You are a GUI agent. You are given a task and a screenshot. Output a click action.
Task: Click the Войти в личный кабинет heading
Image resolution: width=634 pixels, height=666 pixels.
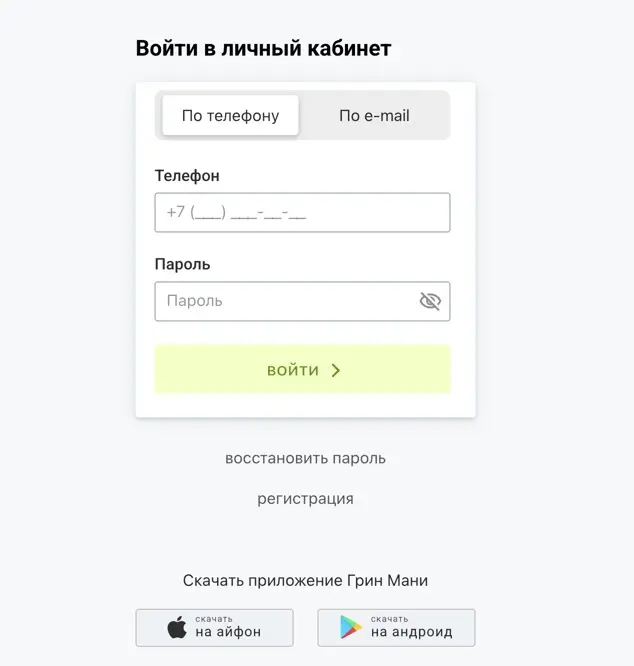(263, 48)
